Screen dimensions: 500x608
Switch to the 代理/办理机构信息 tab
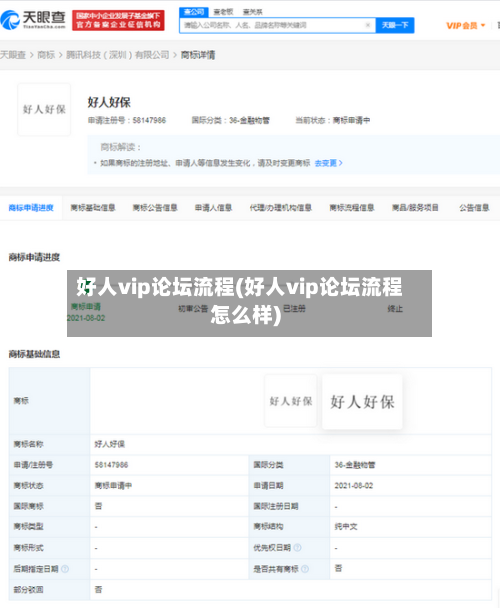click(280, 208)
